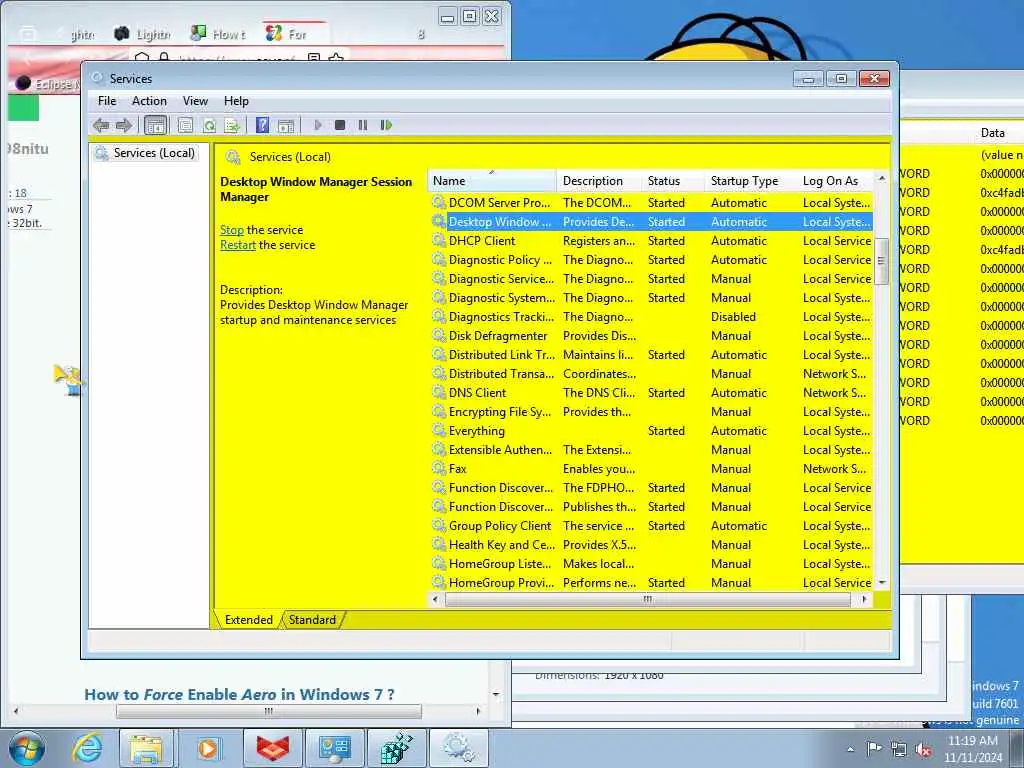Toggle the Show/Hide Action Pane toolbar icon
The width and height of the screenshot is (1024, 768).
coord(286,125)
